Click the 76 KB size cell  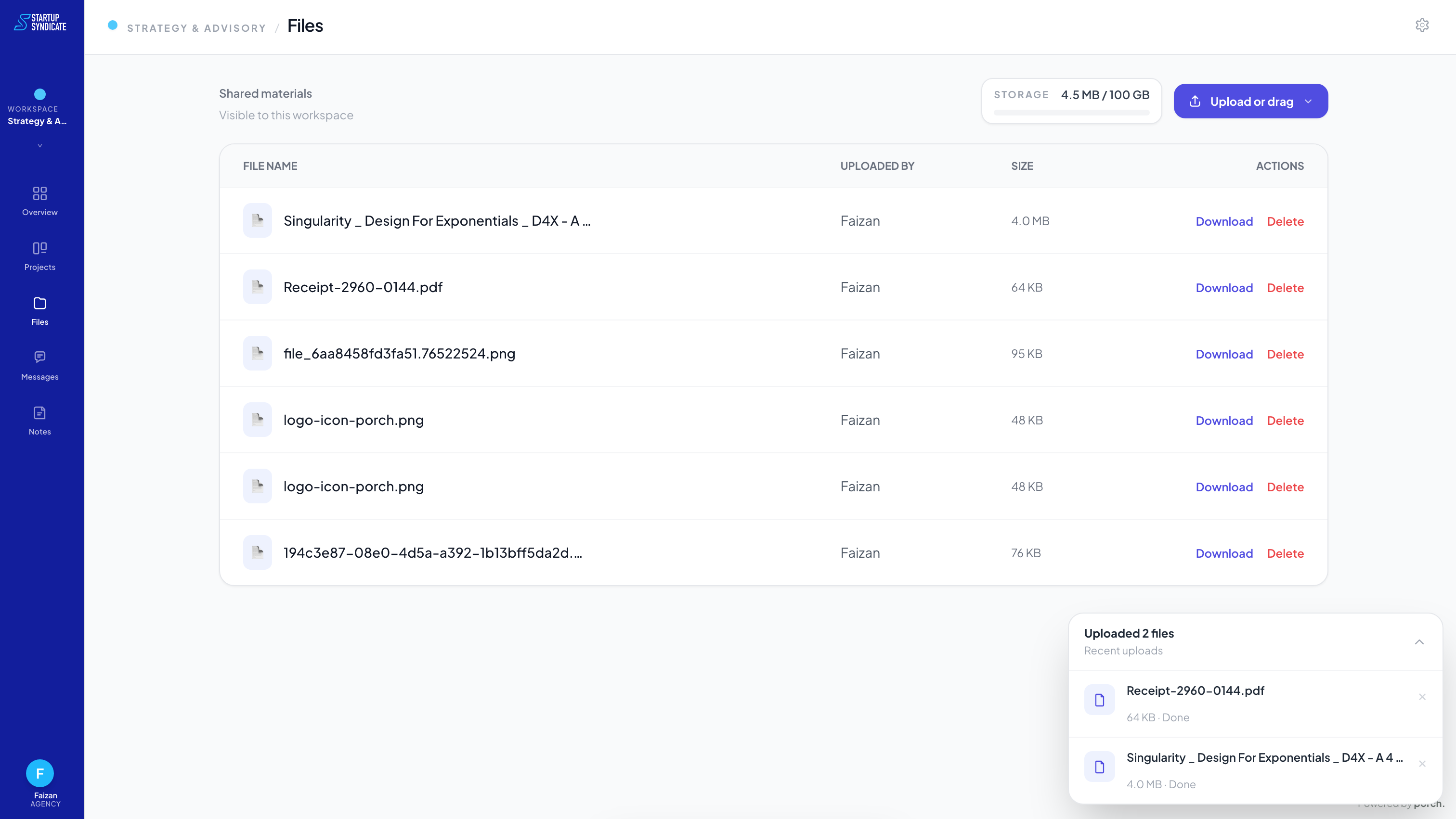pos(1026,553)
